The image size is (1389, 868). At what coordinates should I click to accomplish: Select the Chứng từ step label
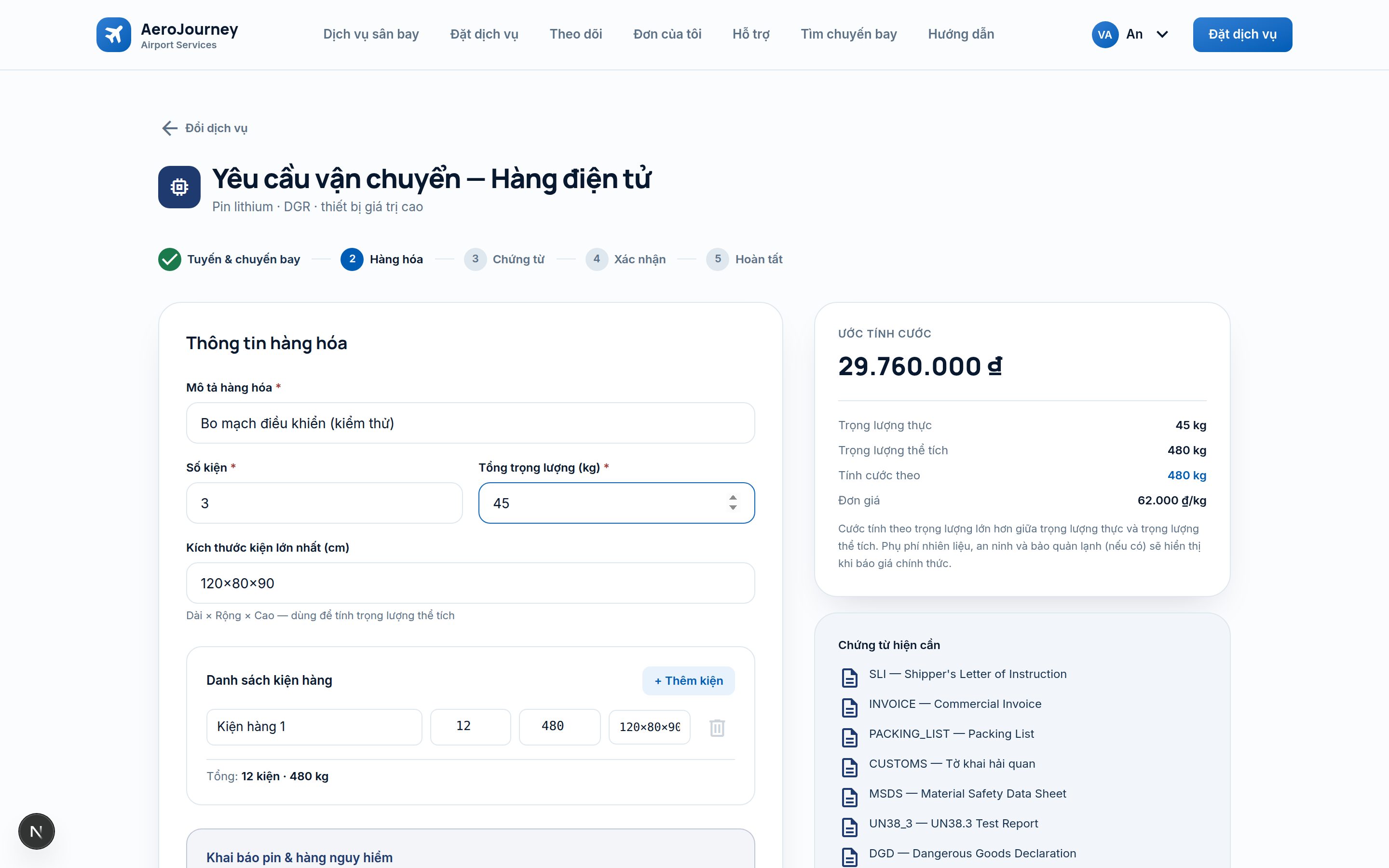518,259
